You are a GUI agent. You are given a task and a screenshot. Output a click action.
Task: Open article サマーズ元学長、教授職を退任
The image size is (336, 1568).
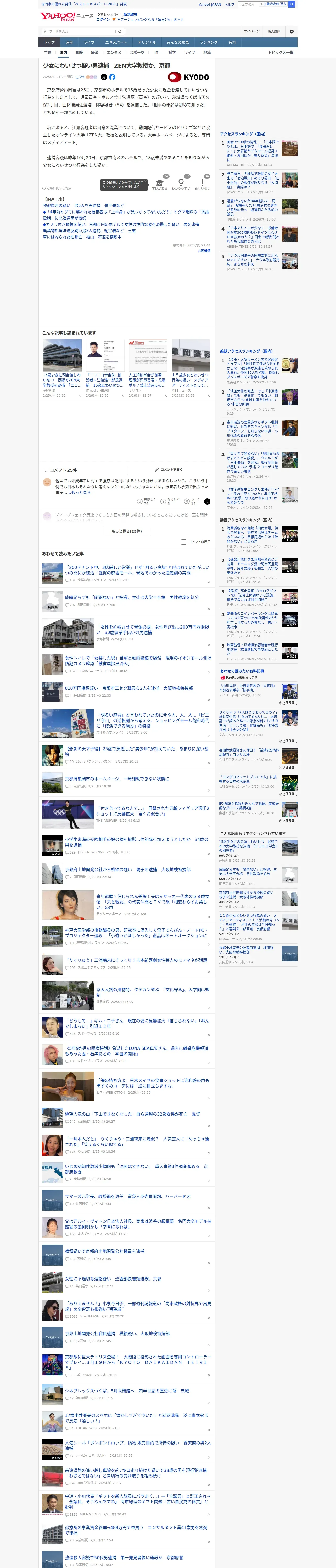coord(127,1197)
